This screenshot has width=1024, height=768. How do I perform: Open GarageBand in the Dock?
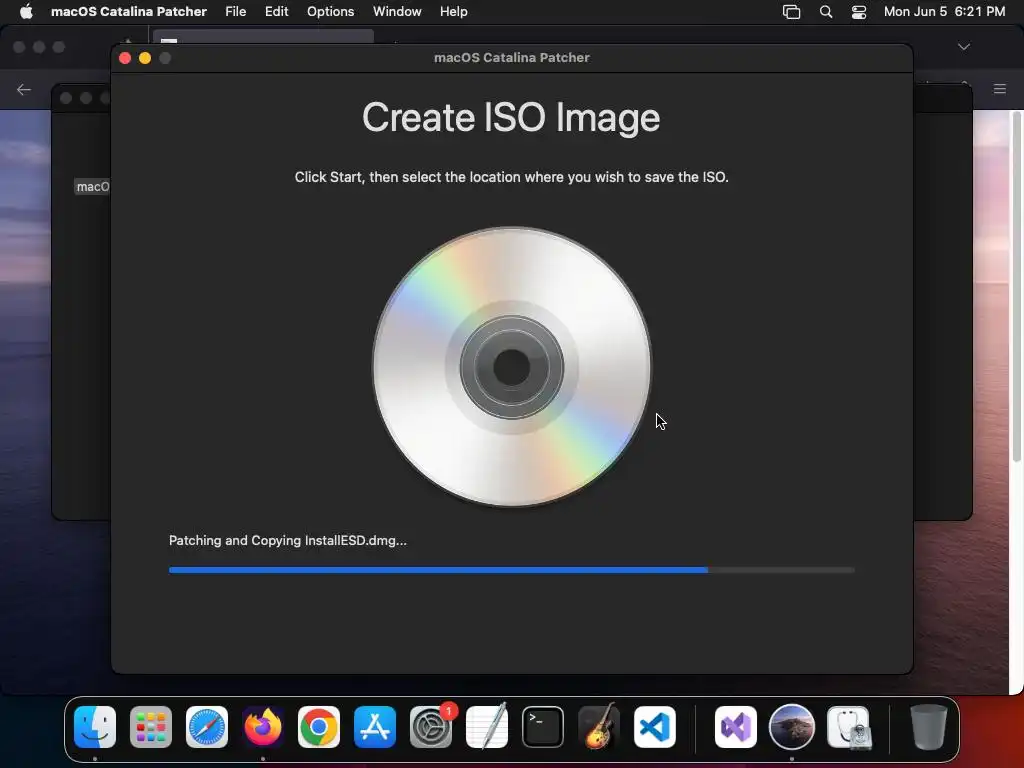coord(599,727)
